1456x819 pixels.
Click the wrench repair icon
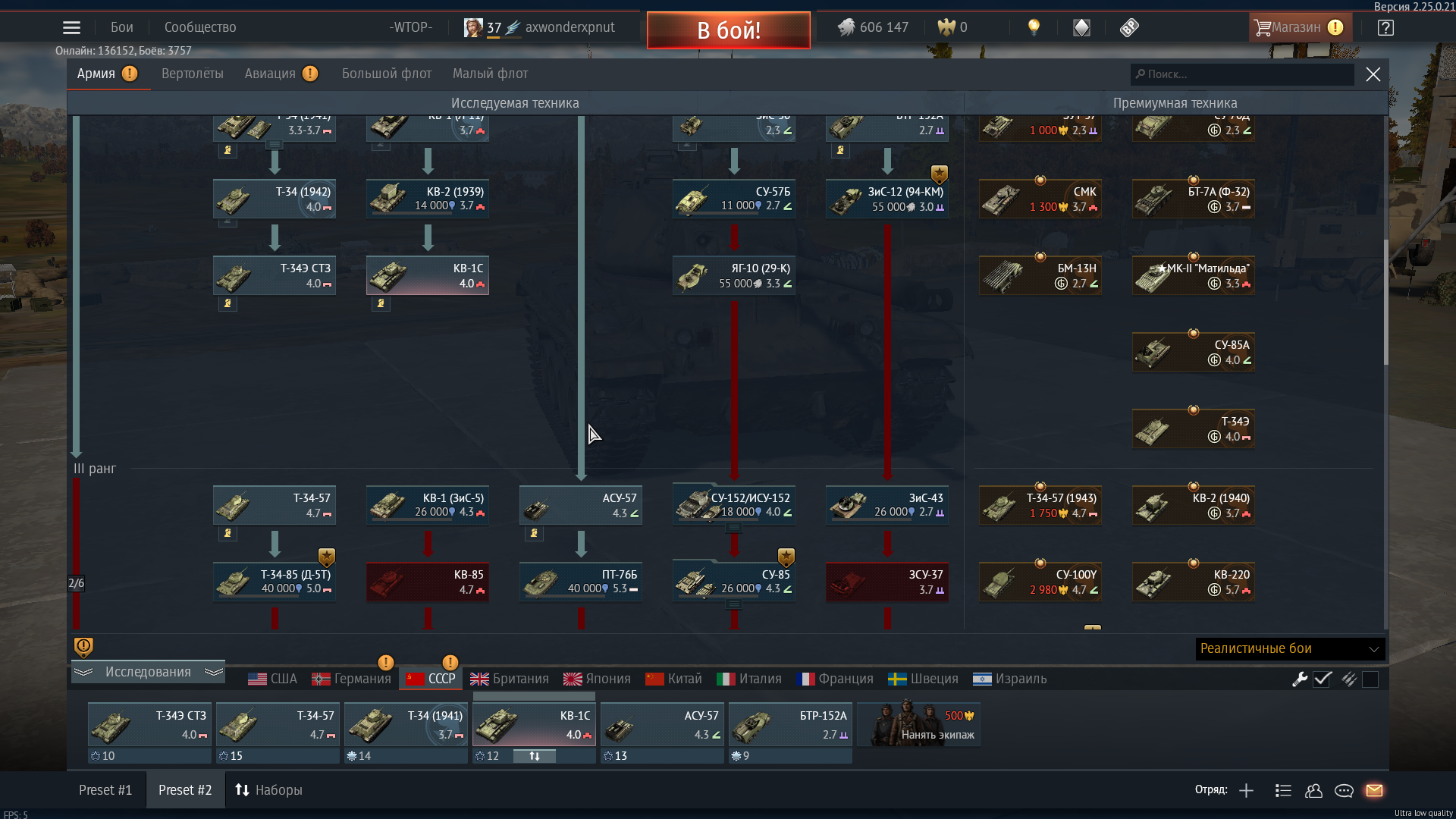click(1300, 679)
